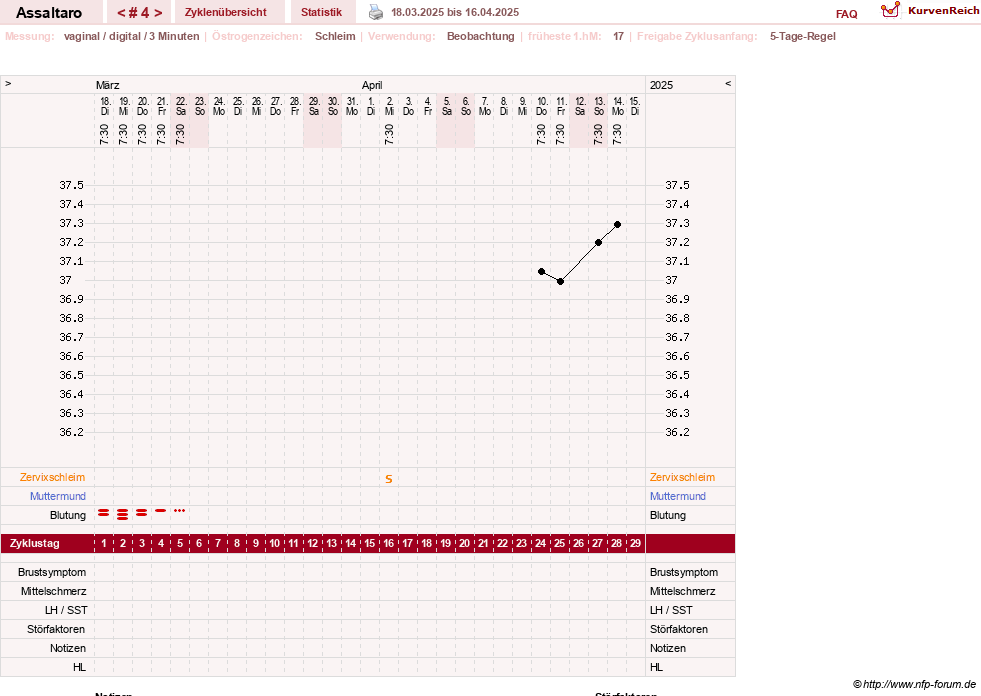Screen dimensions: 981x696
Task: Click the KurvenReich logo icon
Action: pos(890,10)
